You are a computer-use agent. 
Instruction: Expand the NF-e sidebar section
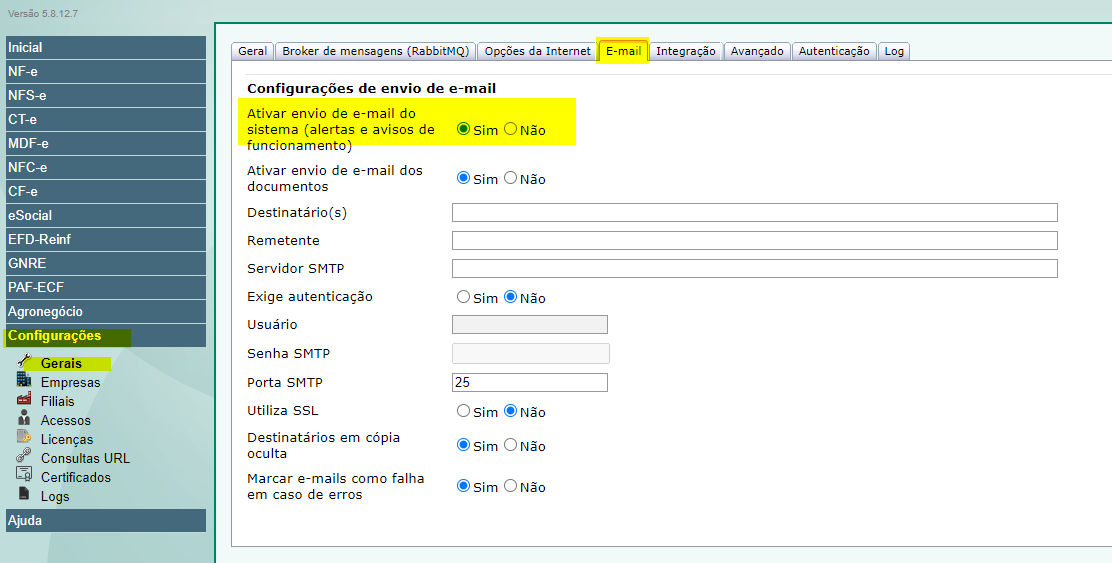pyautogui.click(x=105, y=71)
